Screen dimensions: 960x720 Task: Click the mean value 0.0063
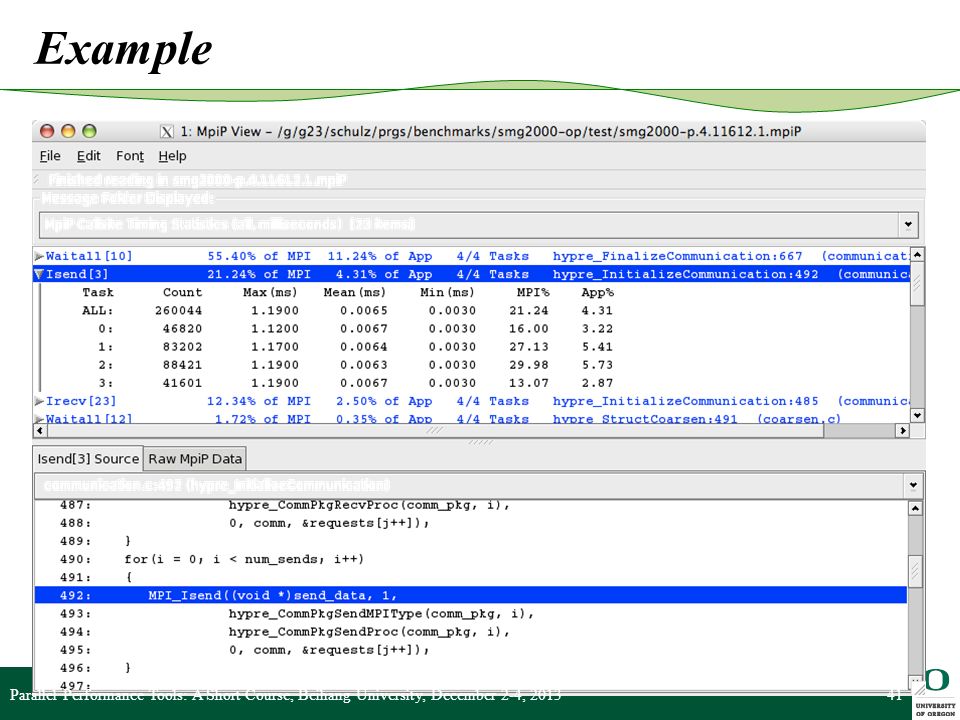coord(364,365)
